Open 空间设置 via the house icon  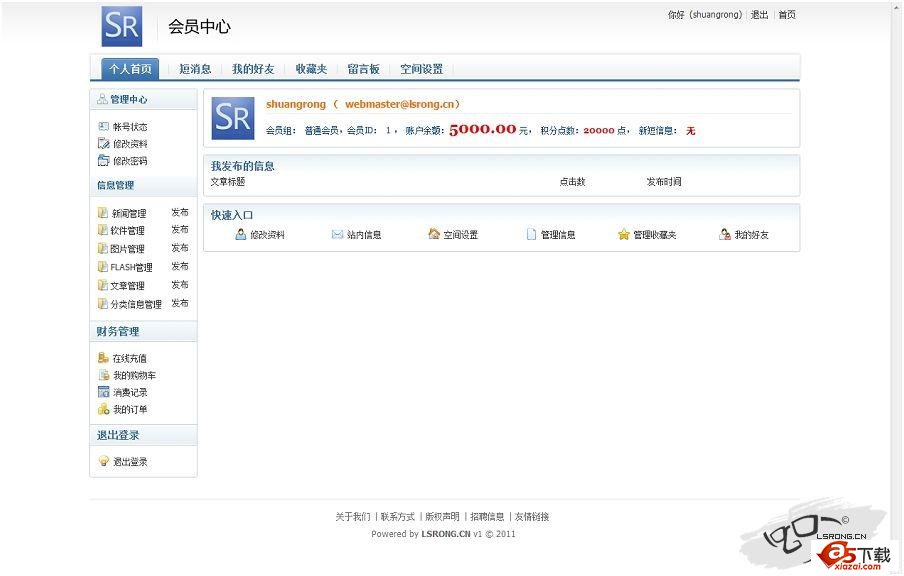[x=434, y=234]
